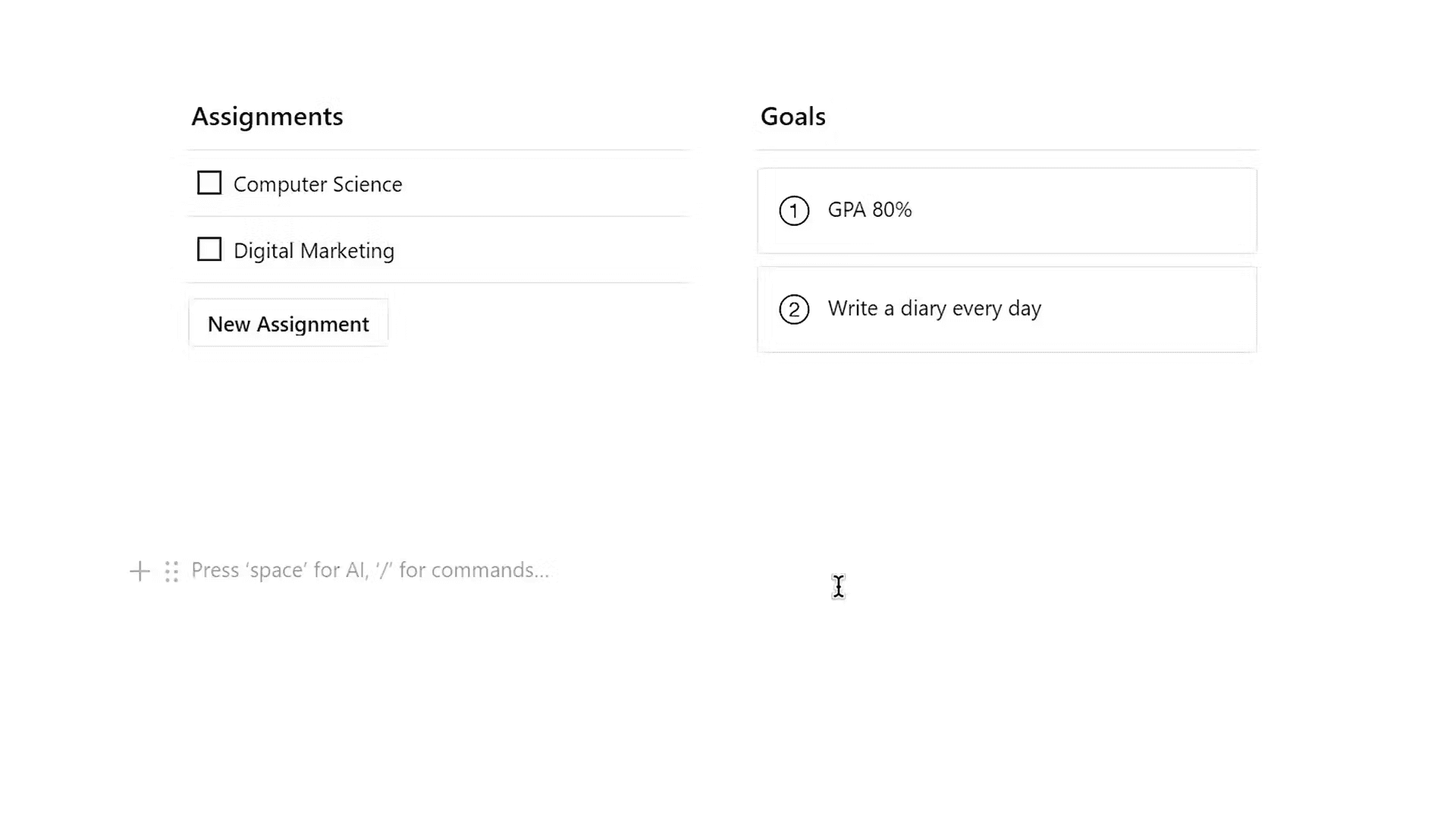Viewport: 1456px width, 819px height.
Task: Select the Goals heading text
Action: 792,117
